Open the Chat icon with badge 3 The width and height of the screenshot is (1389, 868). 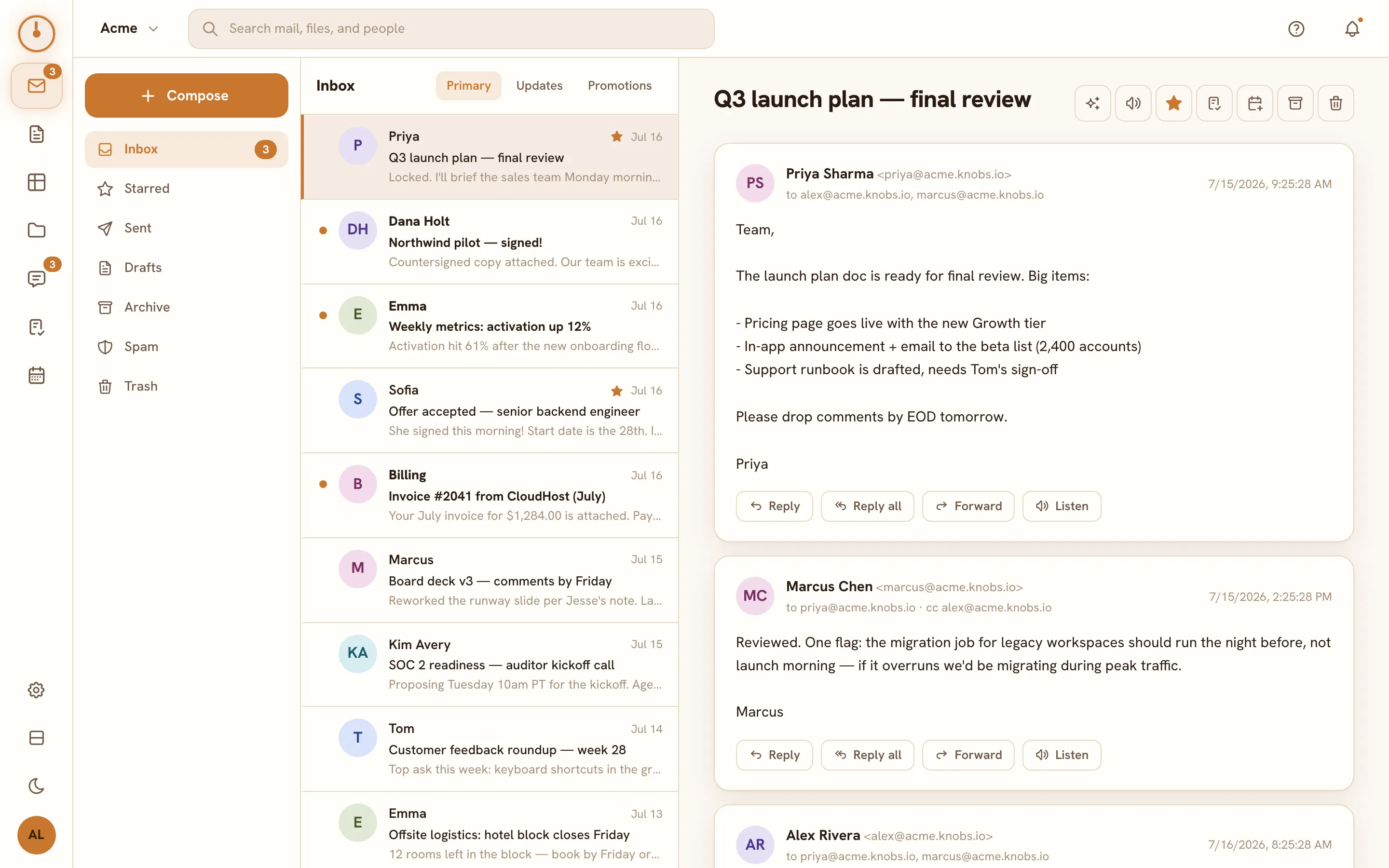pyautogui.click(x=36, y=278)
